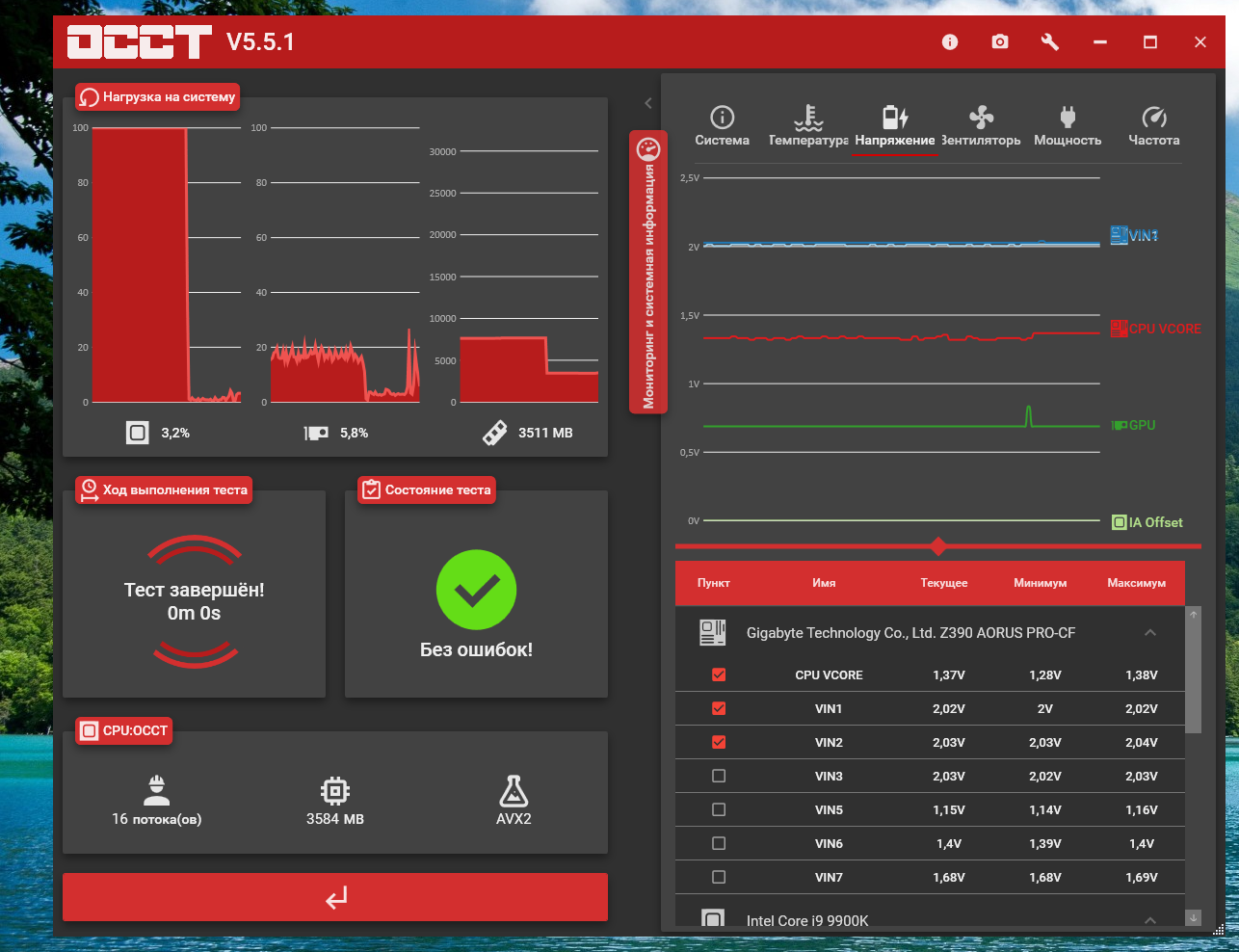This screenshot has width=1239, height=952.
Task: Click the scrollbar down arrow in sensor table
Action: [x=1194, y=918]
